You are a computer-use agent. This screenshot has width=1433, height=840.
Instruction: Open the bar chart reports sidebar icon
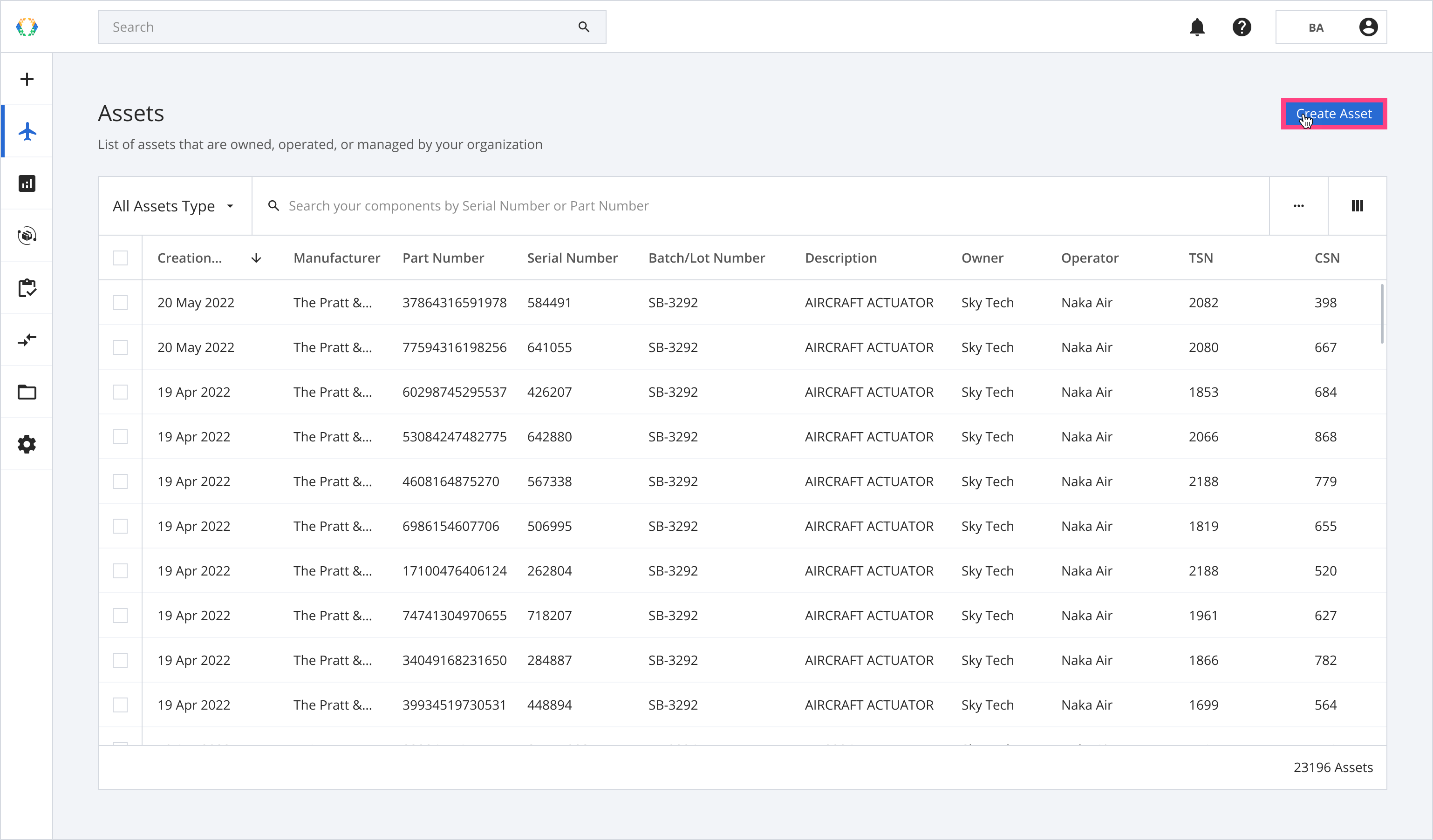point(27,183)
